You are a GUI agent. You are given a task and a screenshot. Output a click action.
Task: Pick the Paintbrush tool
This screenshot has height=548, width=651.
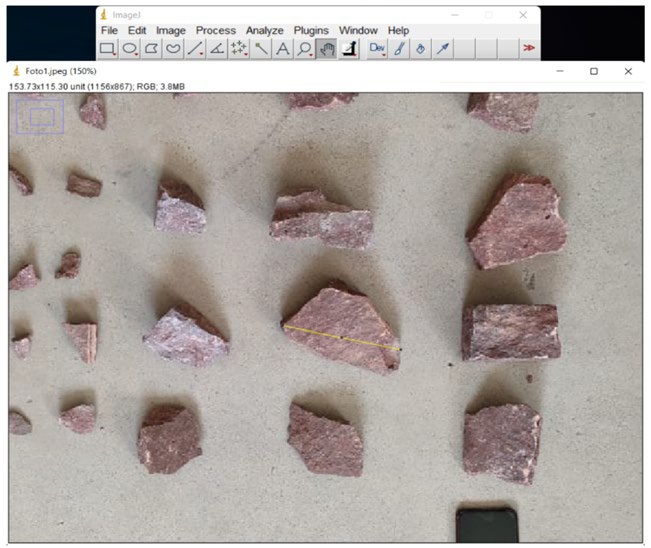click(x=399, y=48)
